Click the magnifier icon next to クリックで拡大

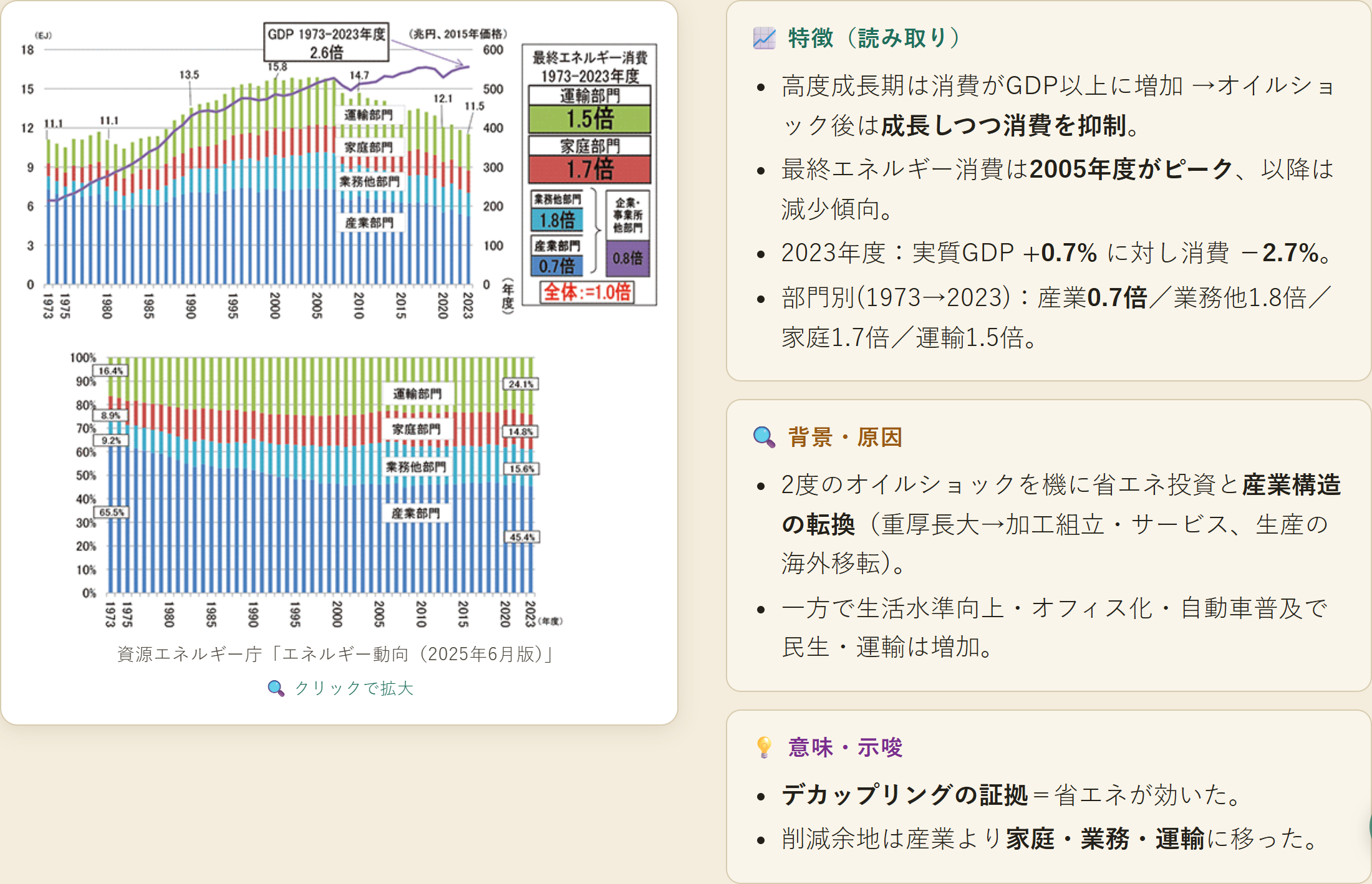tap(276, 688)
